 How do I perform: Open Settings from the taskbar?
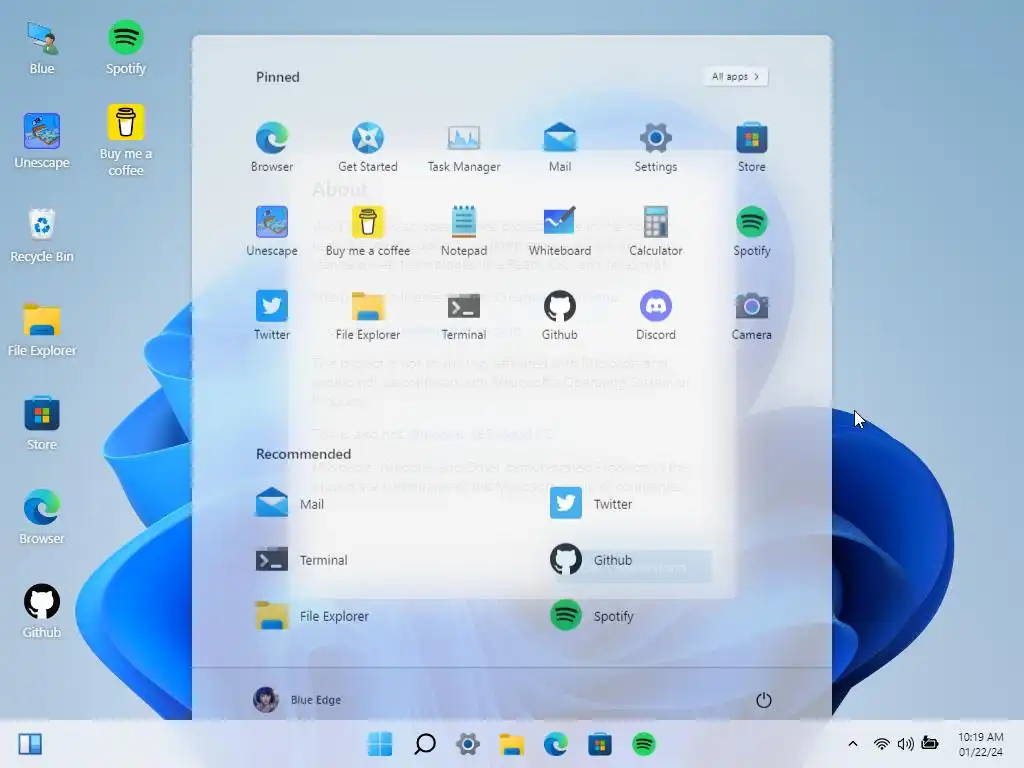tap(468, 744)
